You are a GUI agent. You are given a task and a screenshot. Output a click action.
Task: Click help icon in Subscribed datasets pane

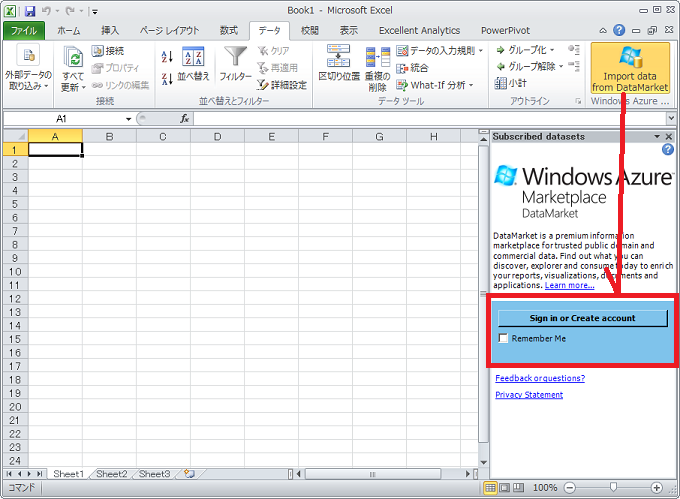[x=668, y=150]
